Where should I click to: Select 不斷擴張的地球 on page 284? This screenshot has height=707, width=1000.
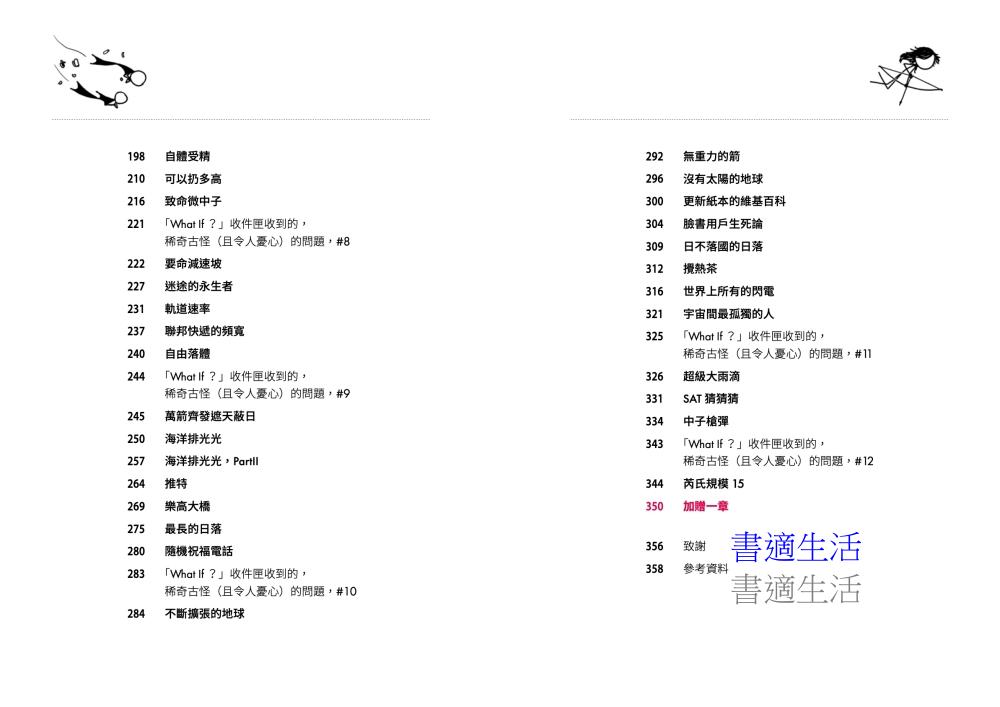204,614
